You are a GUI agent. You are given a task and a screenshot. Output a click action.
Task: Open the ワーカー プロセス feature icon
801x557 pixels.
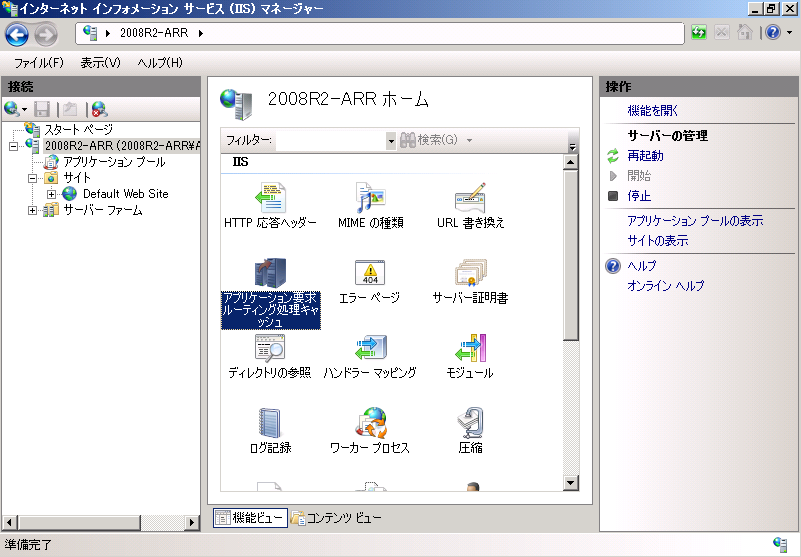pyautogui.click(x=370, y=423)
